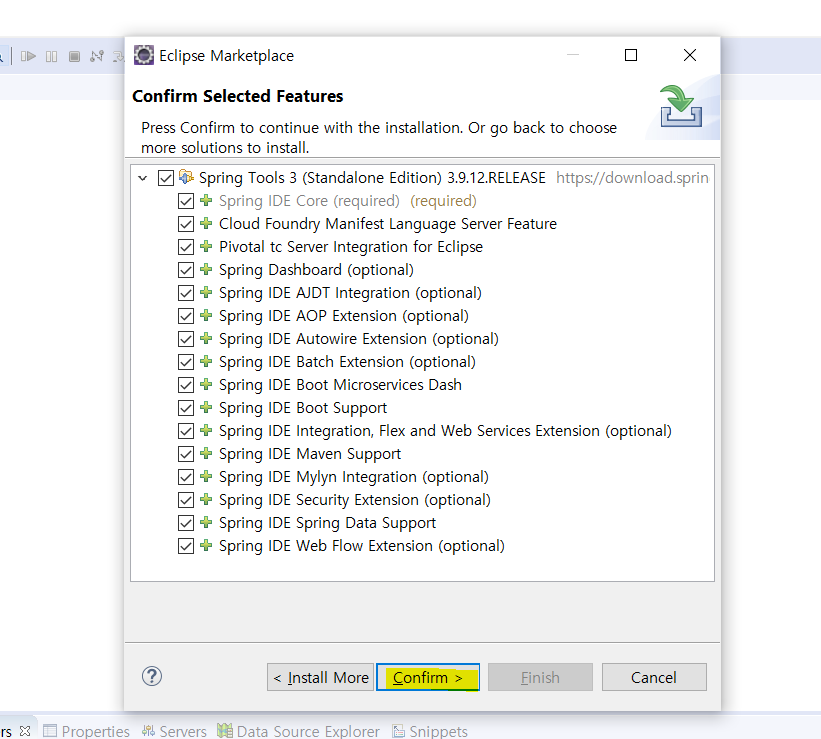Viewport: 821px width, 739px height.
Task: Uncheck Spring IDE Autowire Extension checkbox
Action: click(186, 339)
